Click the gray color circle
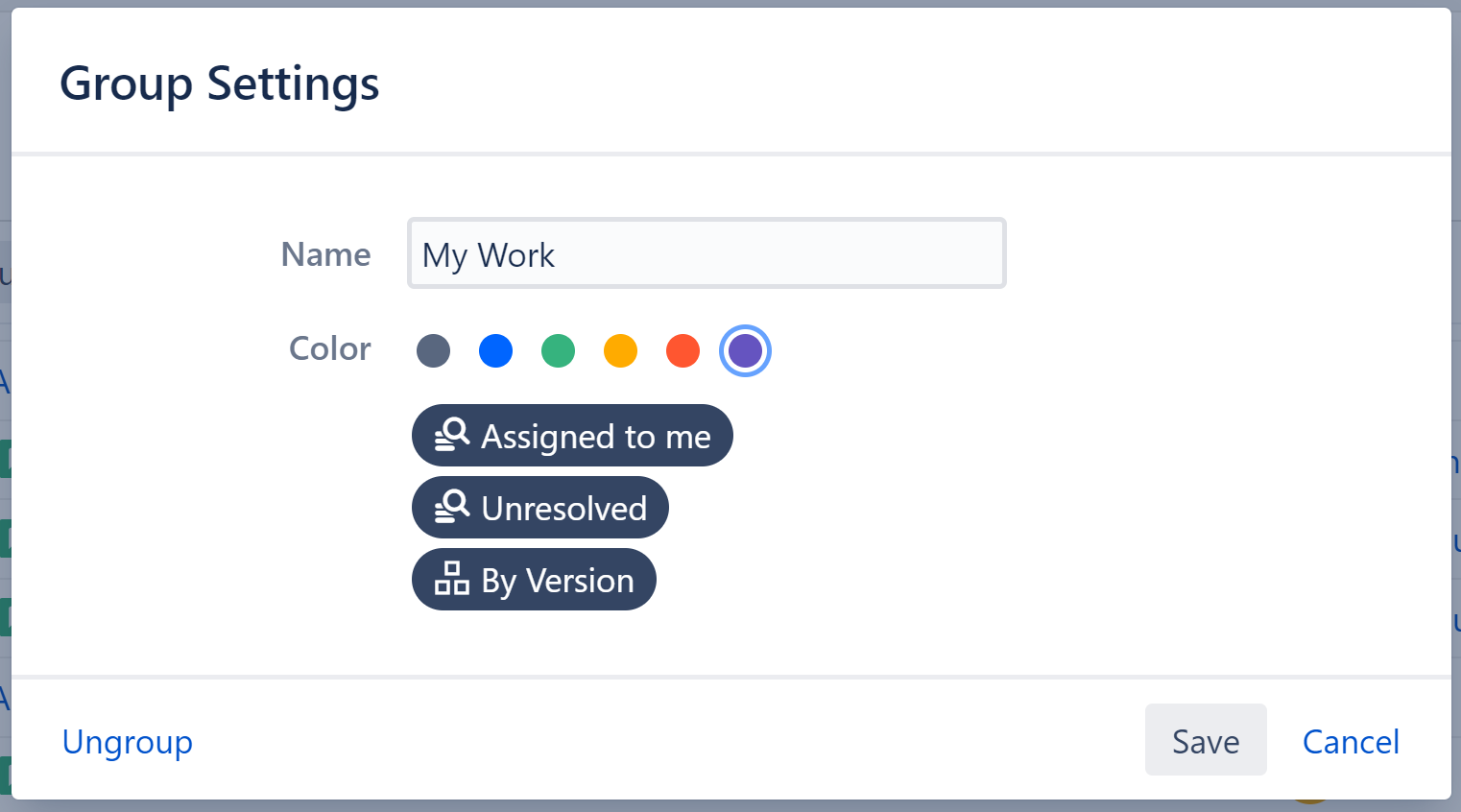The image size is (1461, 812). [433, 350]
